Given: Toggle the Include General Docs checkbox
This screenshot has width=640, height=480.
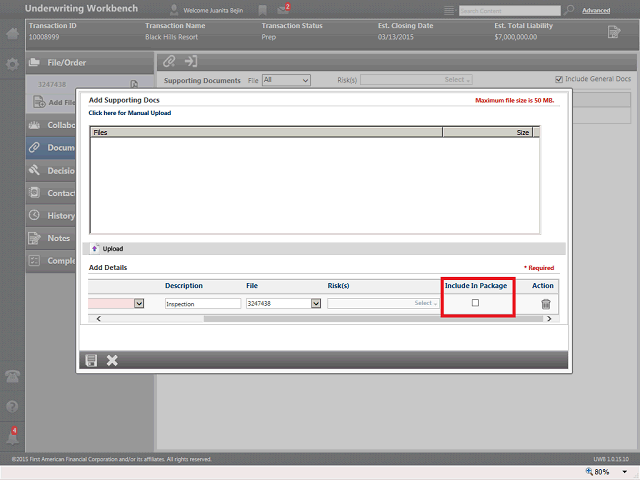Looking at the screenshot, I should (559, 79).
